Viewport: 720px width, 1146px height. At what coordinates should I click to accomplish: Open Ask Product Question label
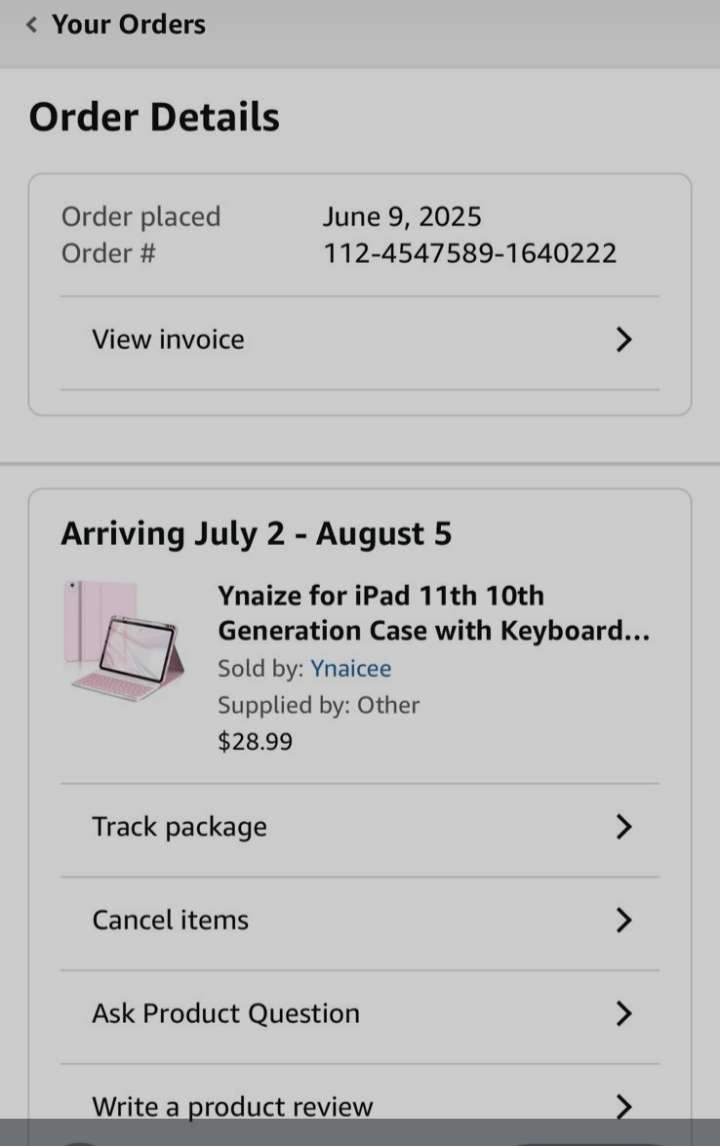225,1014
